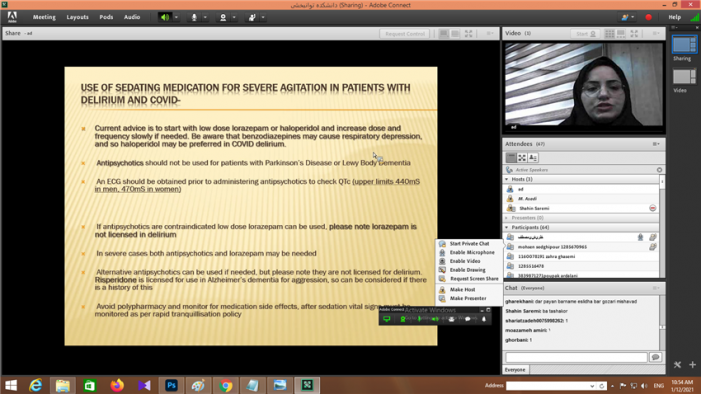701x394 pixels.
Task: Click the red status icon beside Shahin Saremi
Action: pos(653,208)
